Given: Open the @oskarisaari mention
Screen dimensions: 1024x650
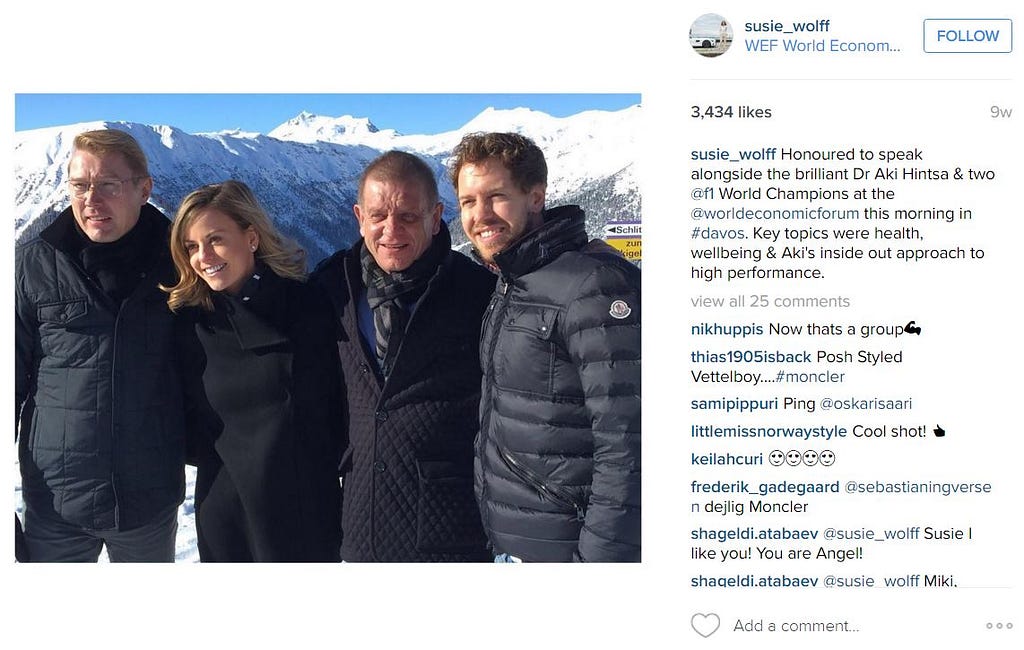Looking at the screenshot, I should (865, 404).
